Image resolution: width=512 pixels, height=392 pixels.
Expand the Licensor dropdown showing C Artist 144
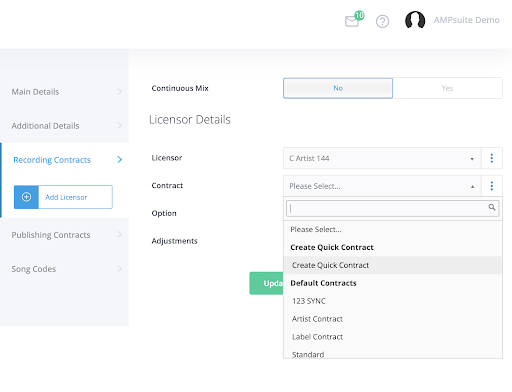[x=382, y=158]
